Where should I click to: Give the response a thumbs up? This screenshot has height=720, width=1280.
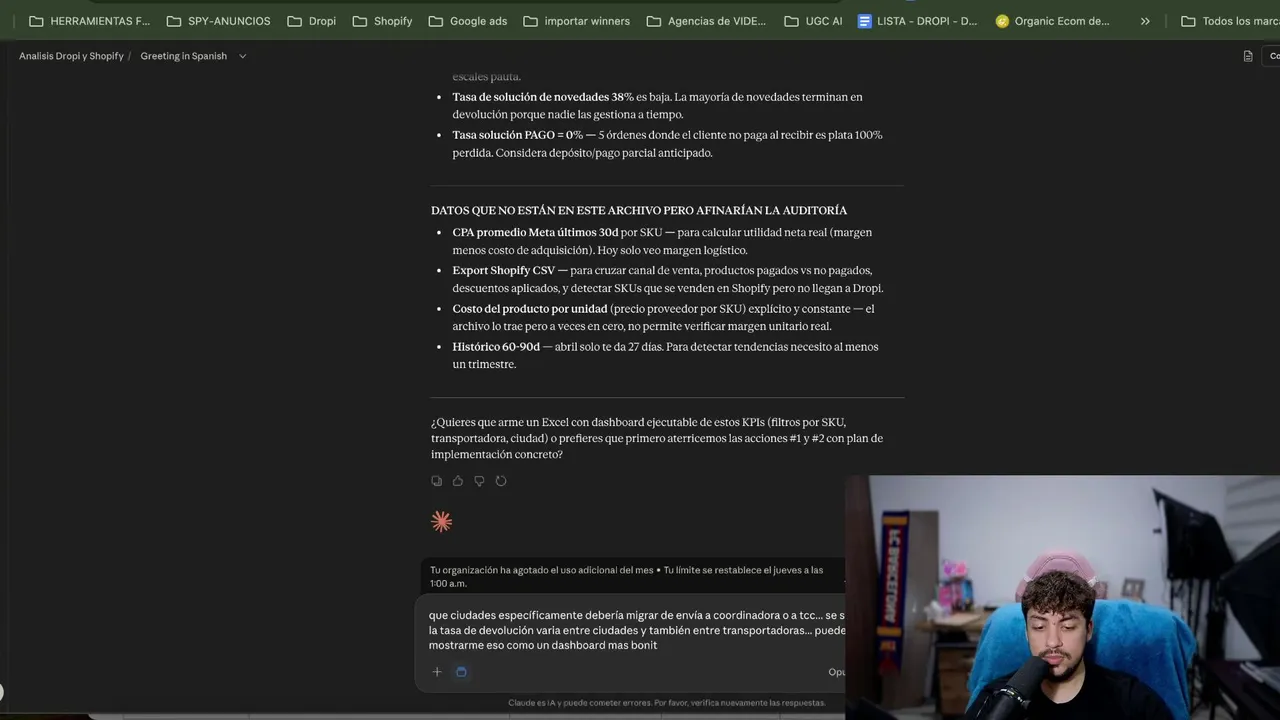458,481
